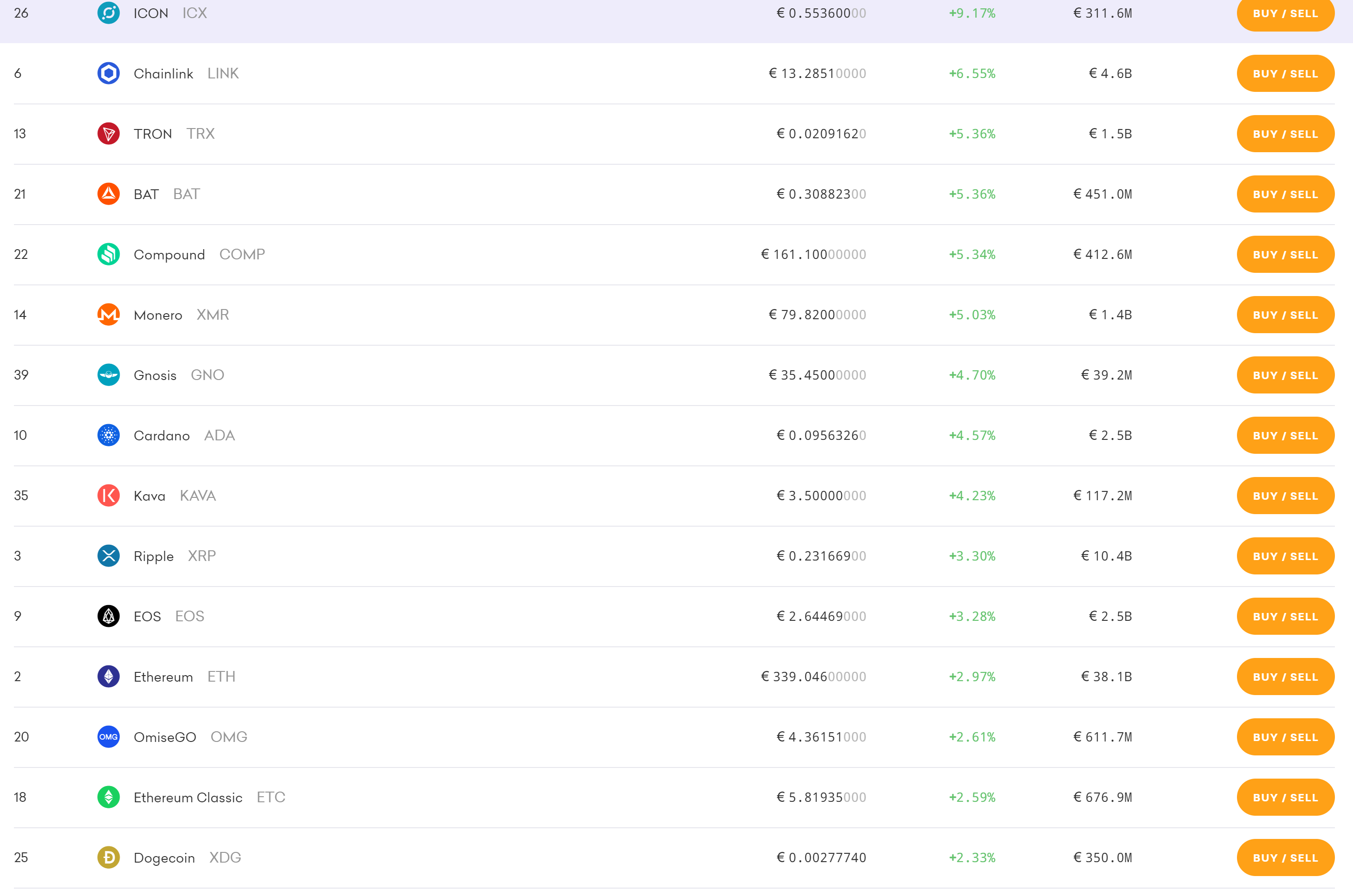Click Ethereum price € 339.04600000
Viewport: 1353px width, 896px height.
click(813, 677)
